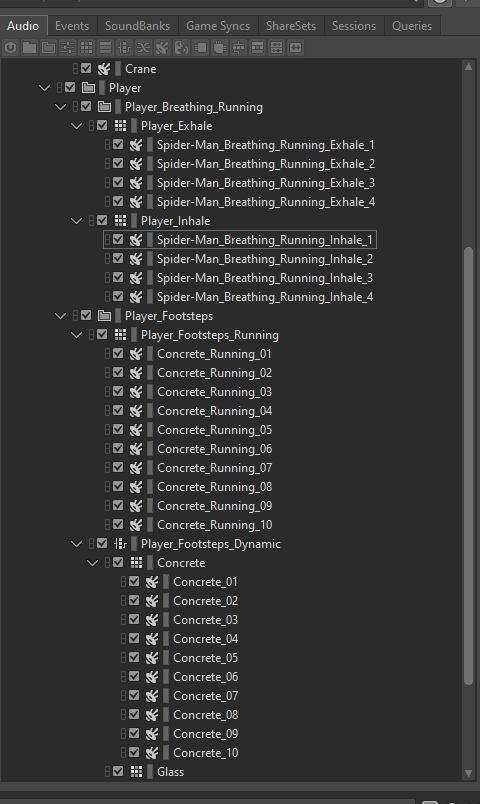The width and height of the screenshot is (480, 804).
Task: Toggle checkbox for Concrete_Running_01
Action: pyautogui.click(x=118, y=353)
